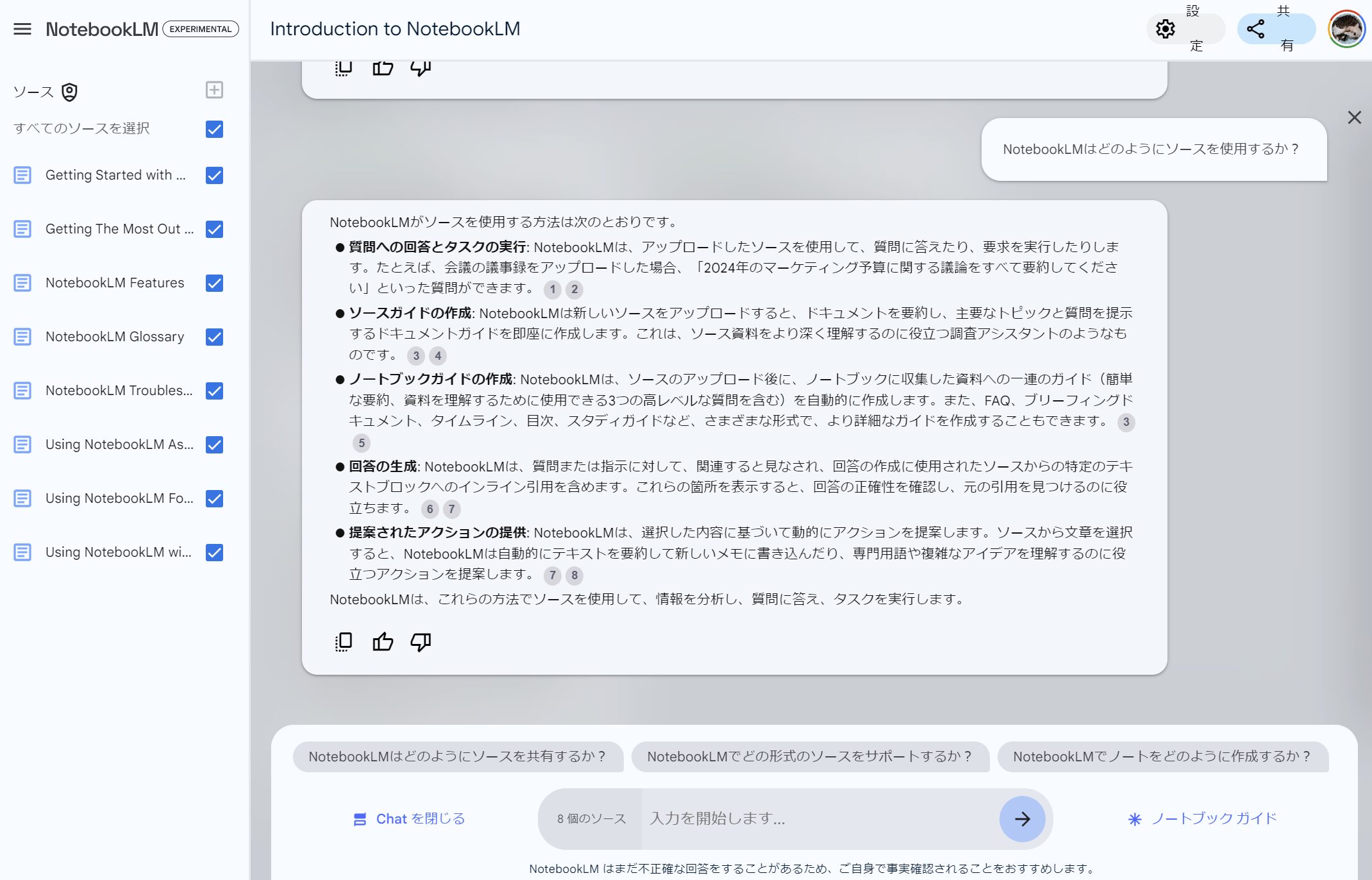This screenshot has width=1372, height=880.
Task: Uncheck the Using NotebookLM As source
Action: click(x=214, y=444)
